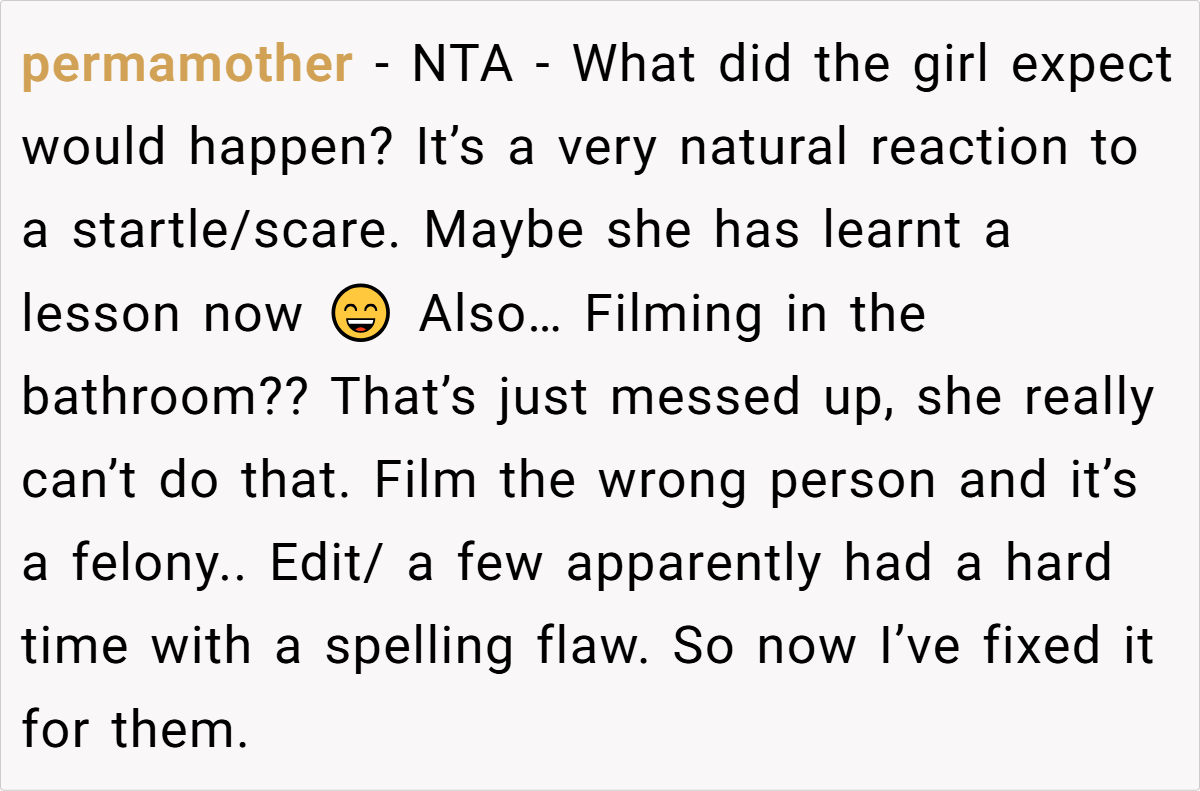
Task: Click the word 'Also…' after the emoji
Action: coord(491,316)
